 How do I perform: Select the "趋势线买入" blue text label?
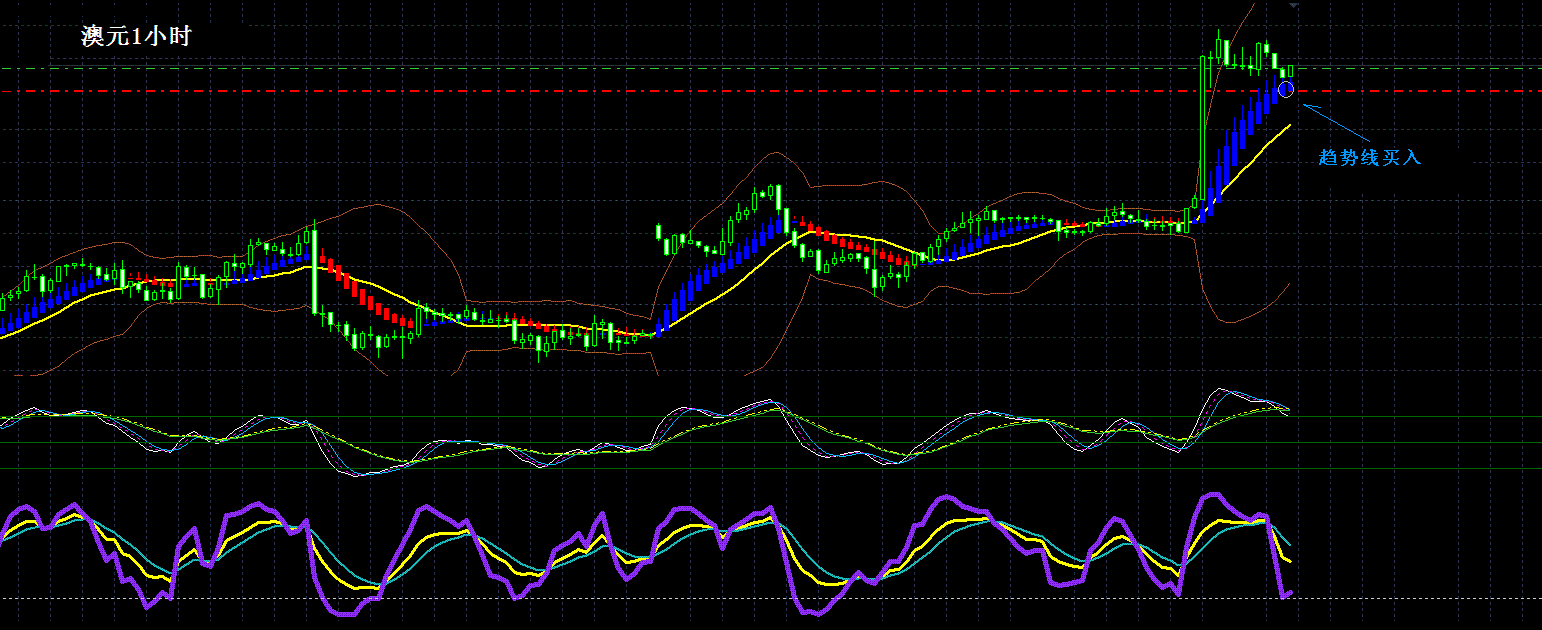(1369, 157)
